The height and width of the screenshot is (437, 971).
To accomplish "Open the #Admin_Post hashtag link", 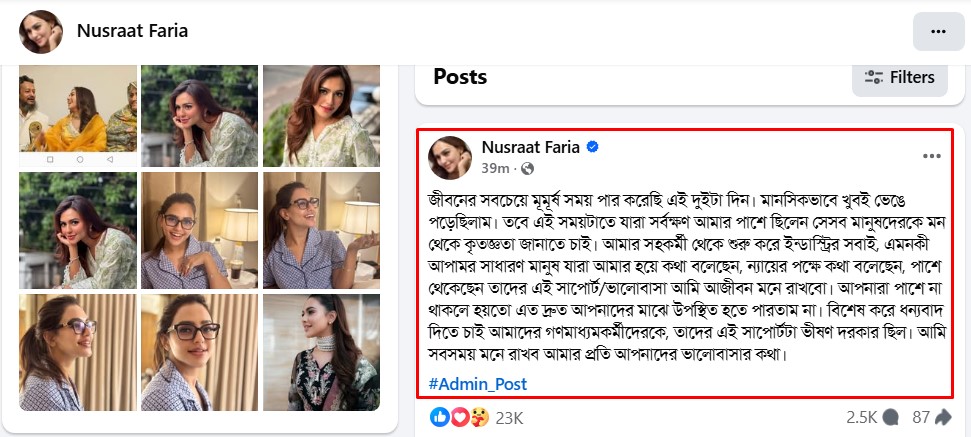I will tap(478, 384).
